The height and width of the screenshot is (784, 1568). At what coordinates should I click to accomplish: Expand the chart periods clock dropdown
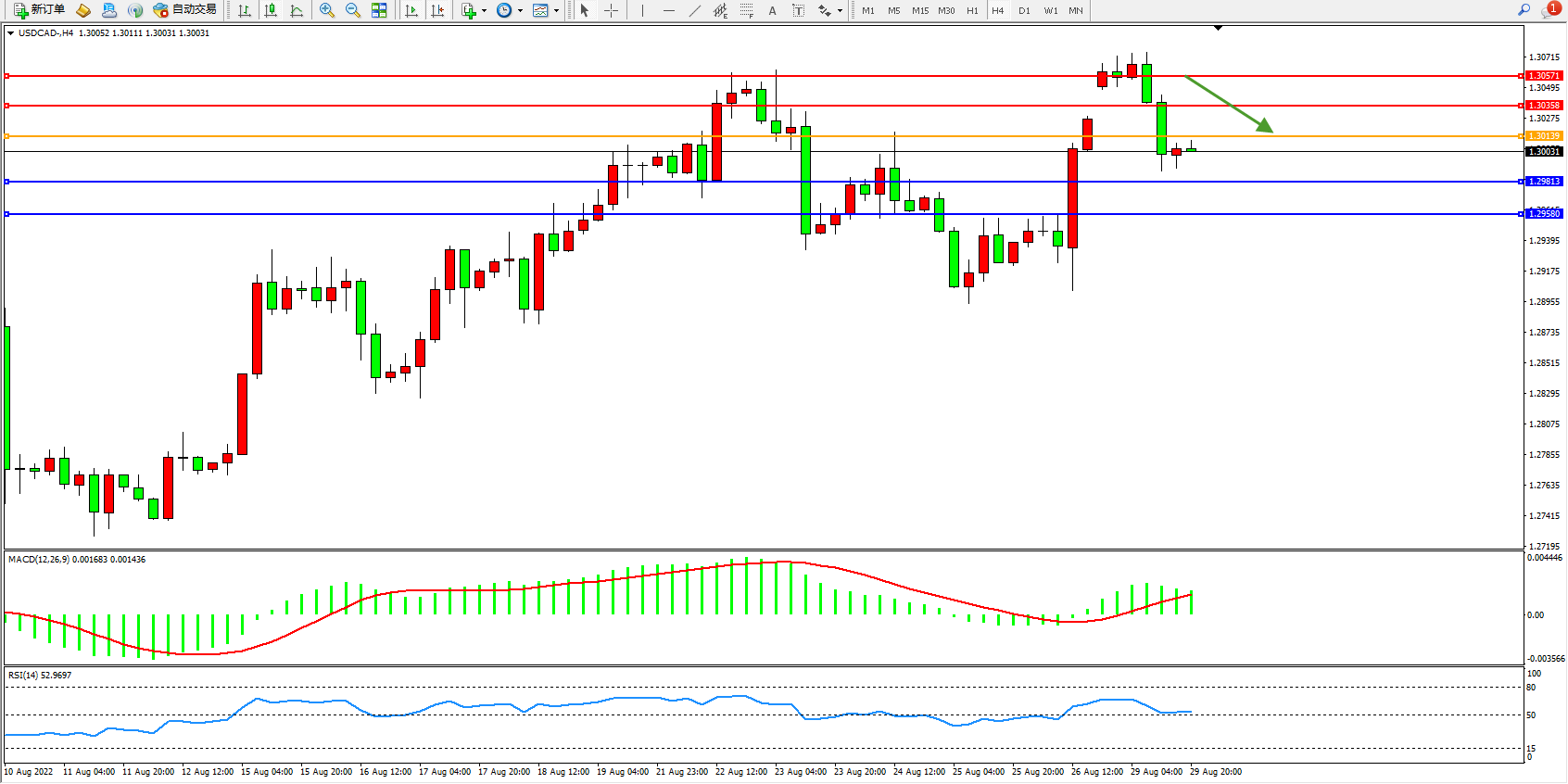coord(520,11)
